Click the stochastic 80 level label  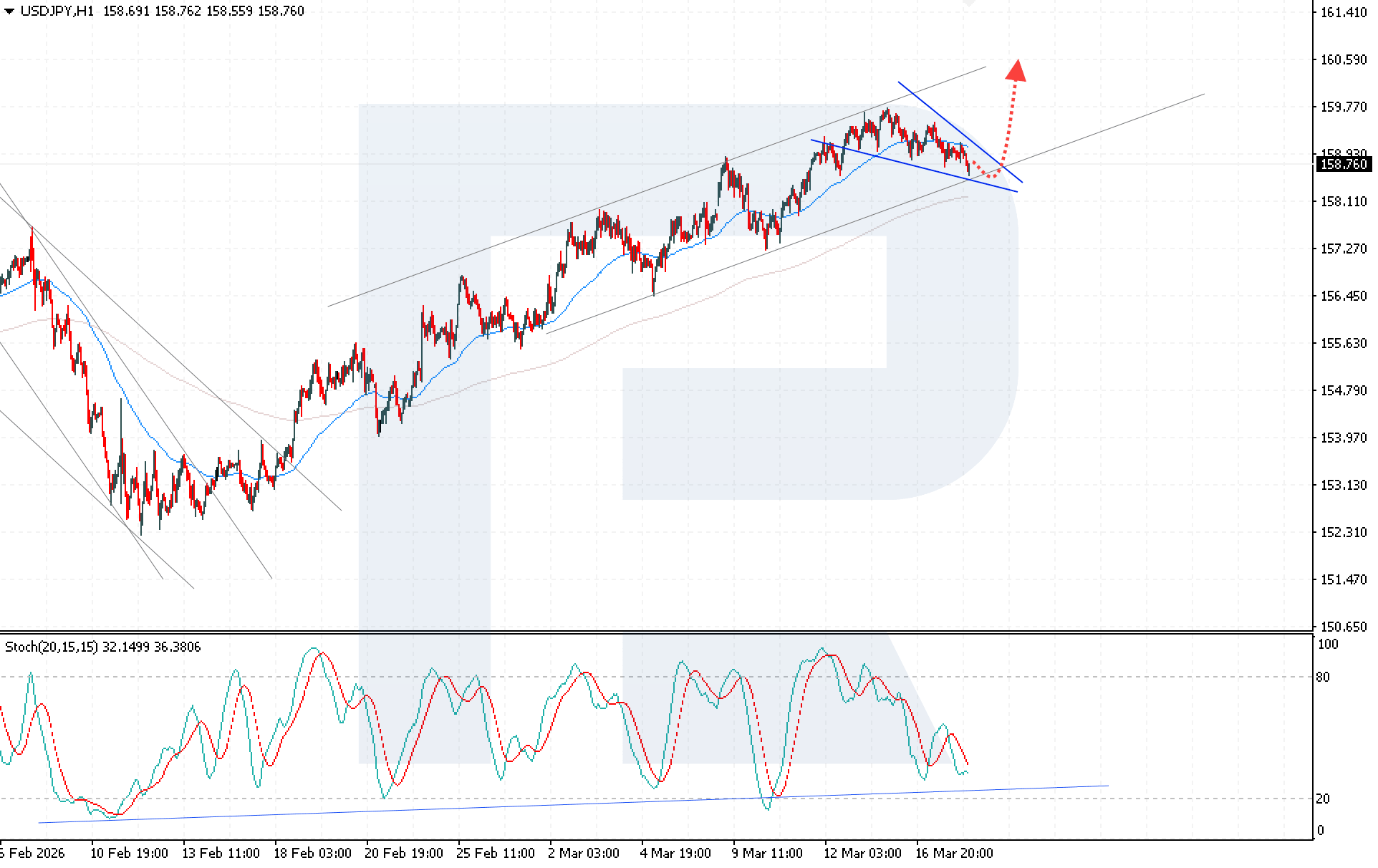[1323, 677]
